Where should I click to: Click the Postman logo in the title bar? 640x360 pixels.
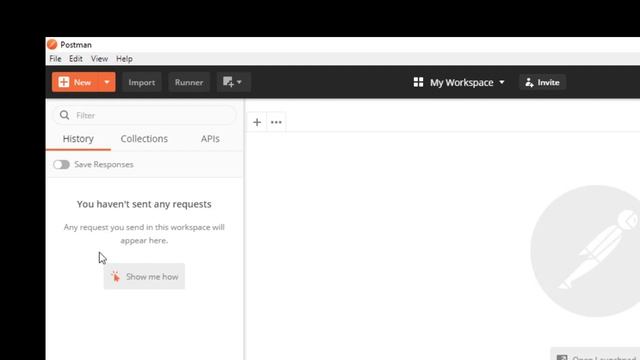point(52,44)
